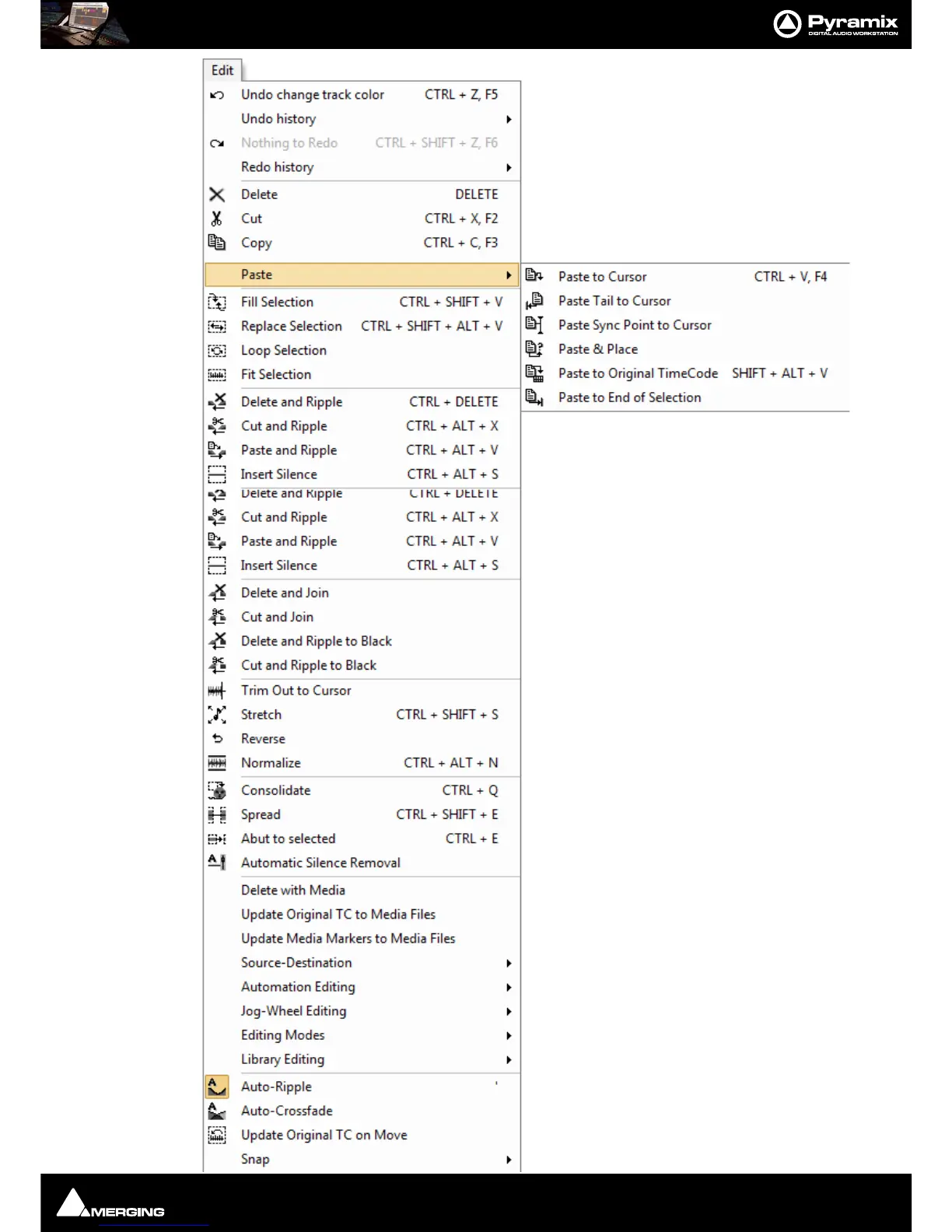This screenshot has width=952, height=1232.
Task: Click the Fill Selection icon
Action: 217,302
